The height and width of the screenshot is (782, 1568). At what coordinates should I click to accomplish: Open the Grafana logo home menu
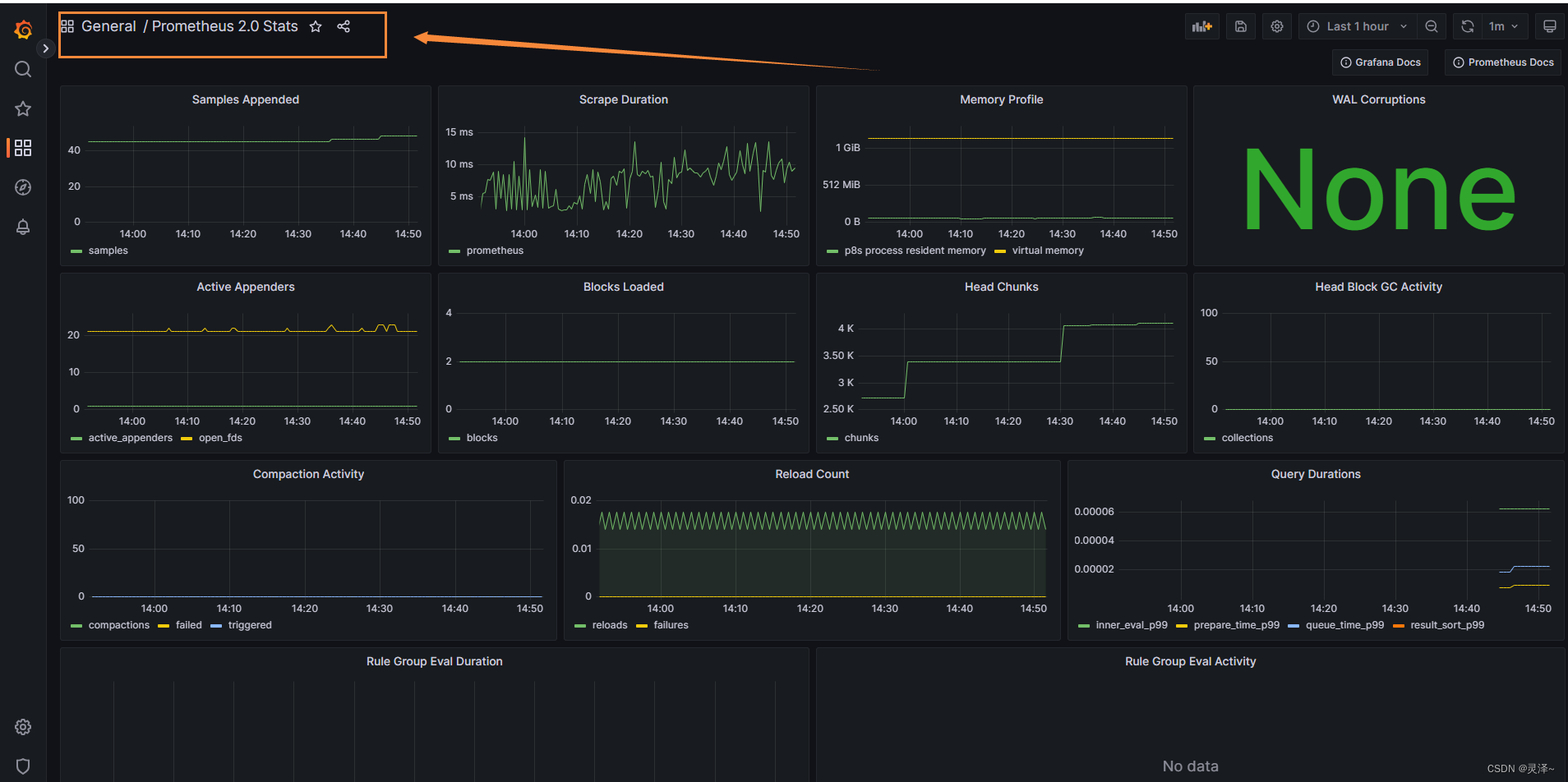click(23, 30)
